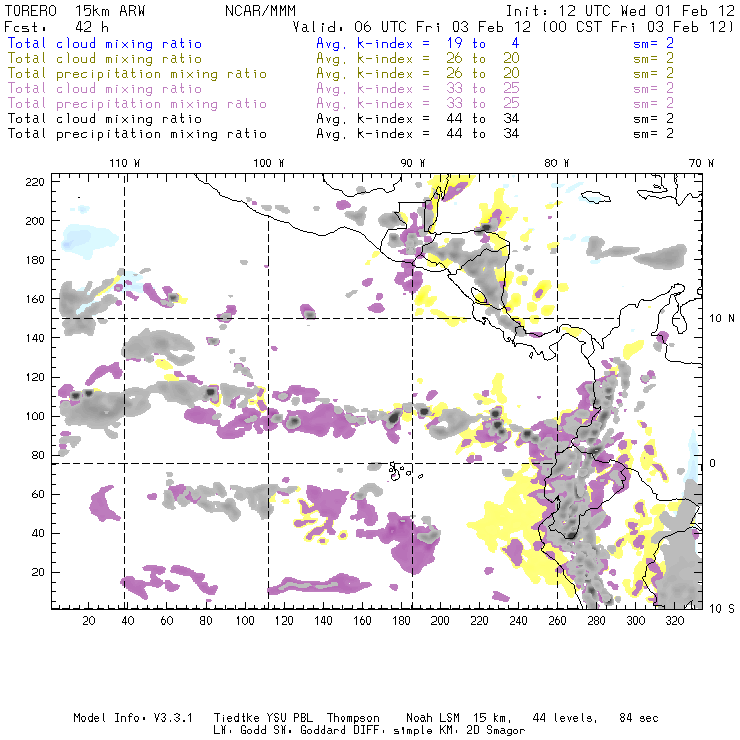This screenshot has height=740, width=740.
Task: Click the violet 'Total cloud mixing ratio' legend label
Action: 105,89
